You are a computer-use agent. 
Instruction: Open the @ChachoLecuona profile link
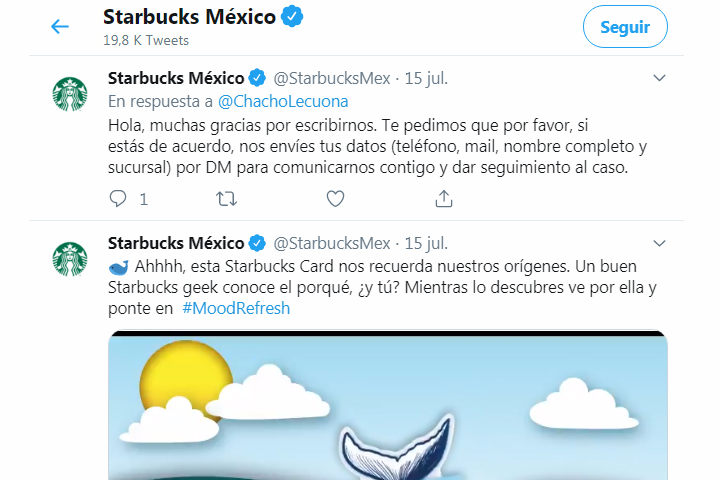[x=283, y=102]
